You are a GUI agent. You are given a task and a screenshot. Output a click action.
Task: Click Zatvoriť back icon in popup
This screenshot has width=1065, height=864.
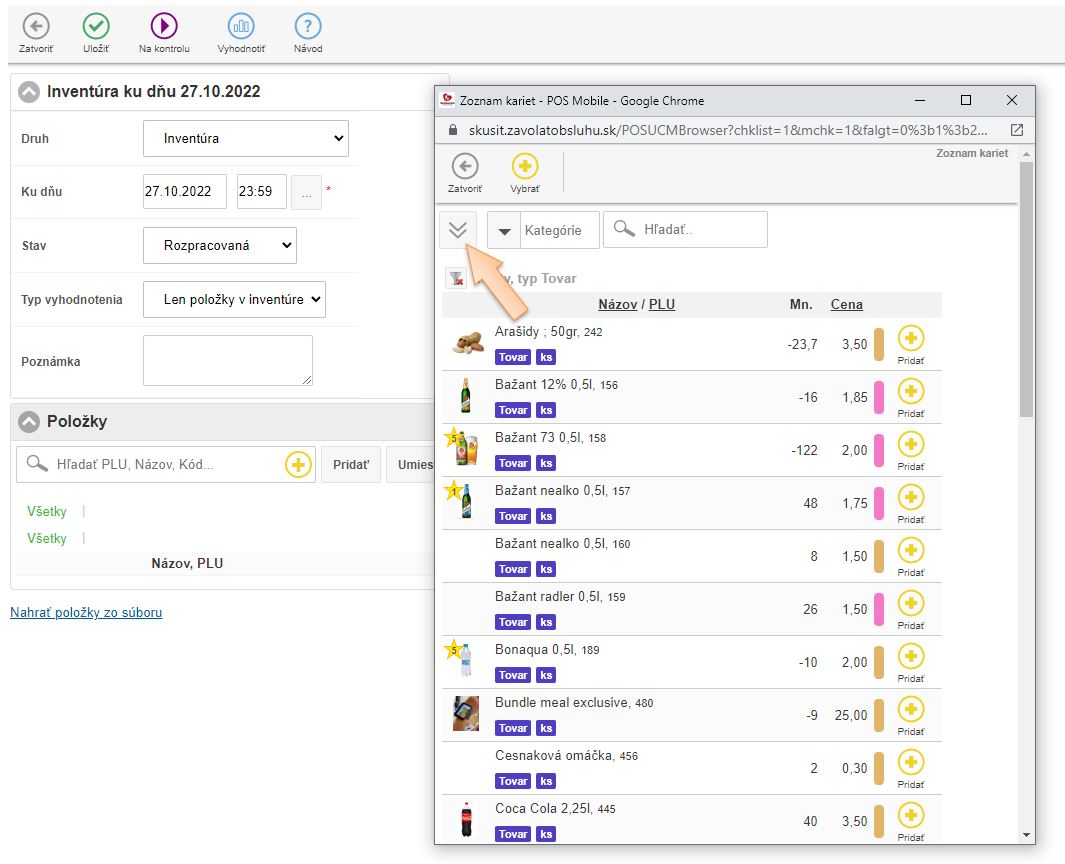[465, 167]
